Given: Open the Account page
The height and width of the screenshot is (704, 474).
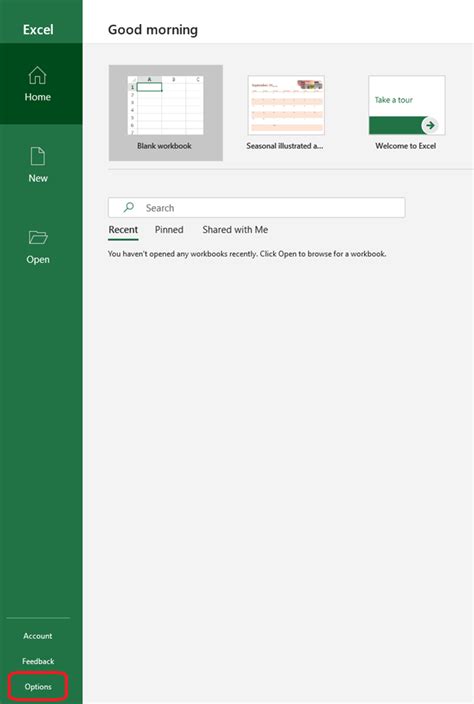Looking at the screenshot, I should pos(38,636).
